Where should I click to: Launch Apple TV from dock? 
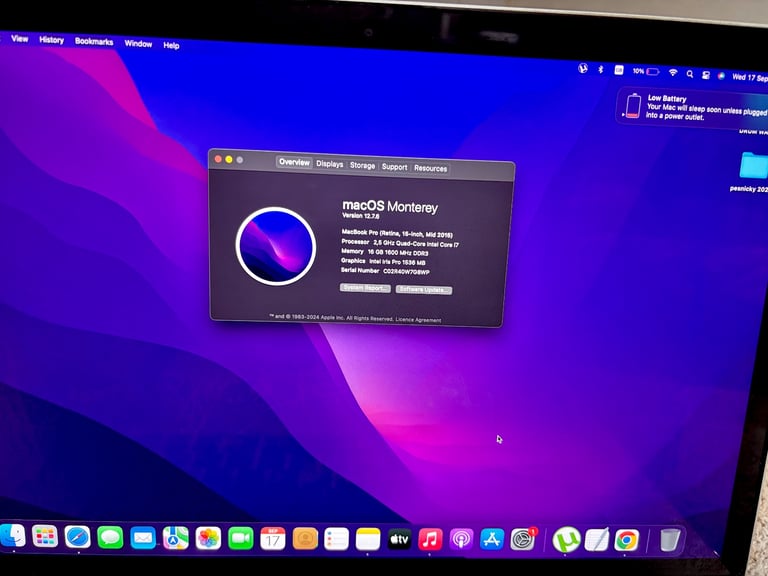point(400,539)
